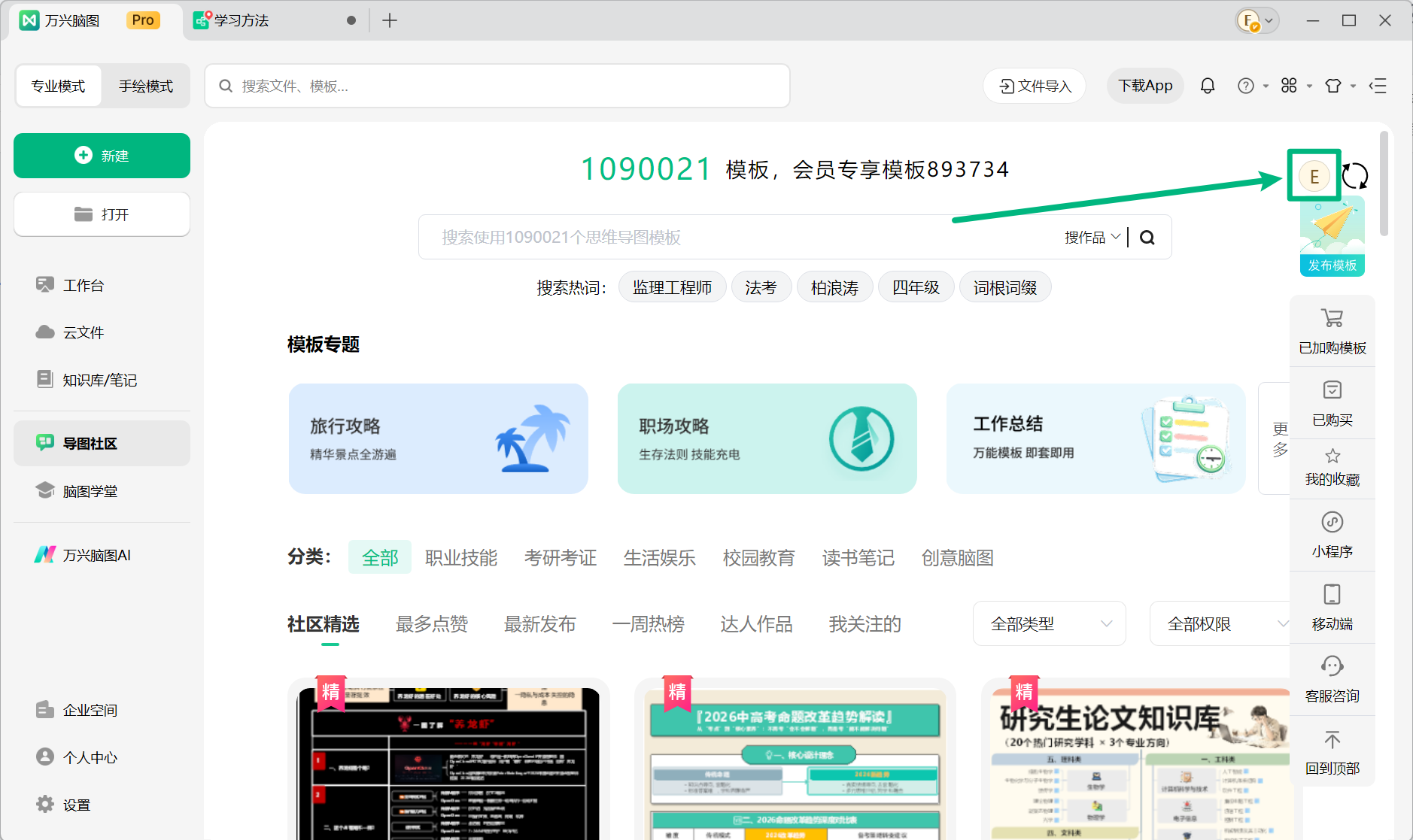
Task: Filter category by 生活娱乐
Action: click(x=660, y=557)
